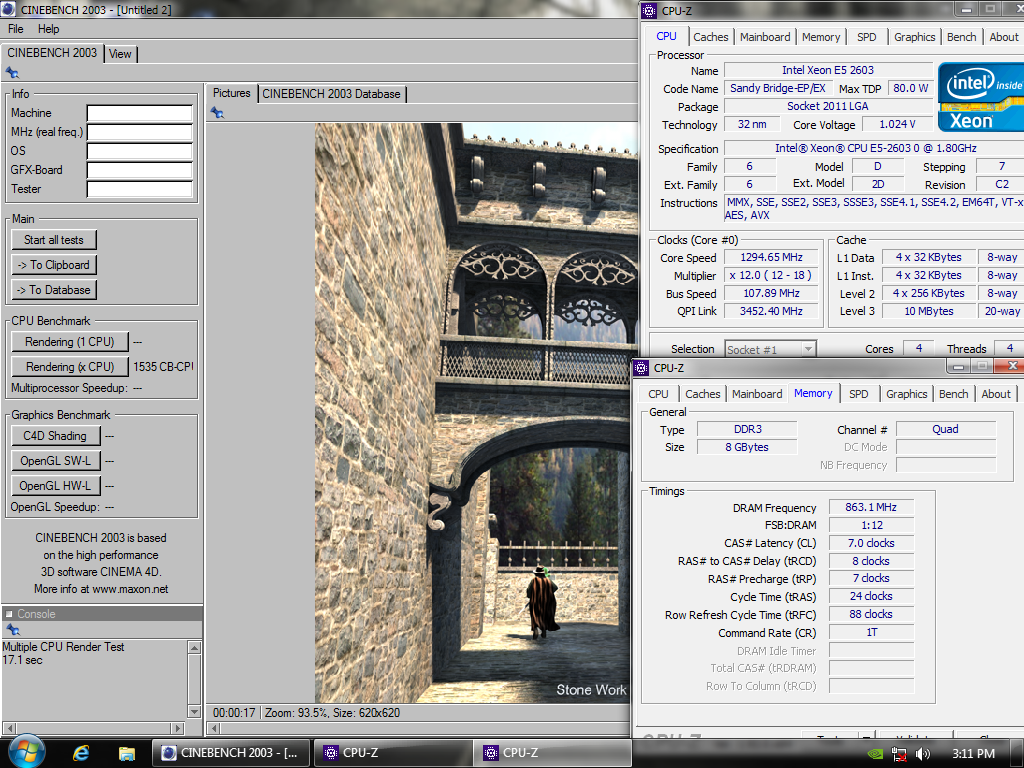This screenshot has height=768, width=1024.
Task: Open the volume speaker tray icon
Action: (923, 754)
